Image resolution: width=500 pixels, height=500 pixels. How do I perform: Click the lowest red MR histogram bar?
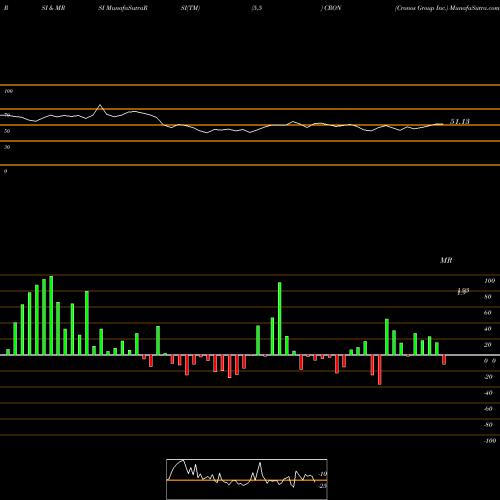[380, 370]
